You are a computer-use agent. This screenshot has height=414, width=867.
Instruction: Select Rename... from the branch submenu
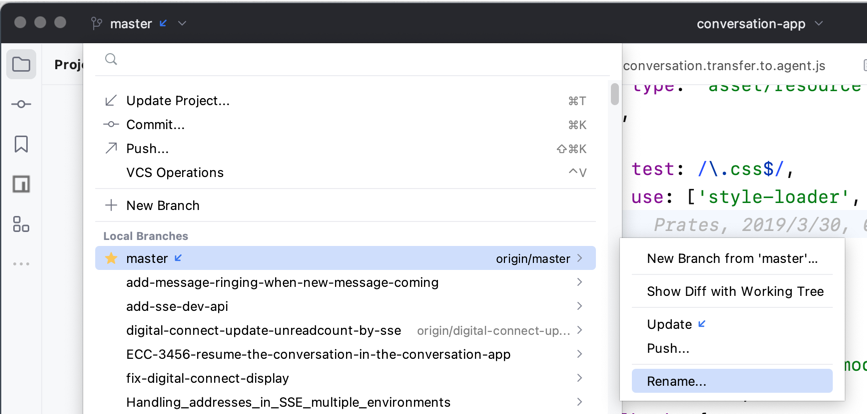(x=676, y=381)
